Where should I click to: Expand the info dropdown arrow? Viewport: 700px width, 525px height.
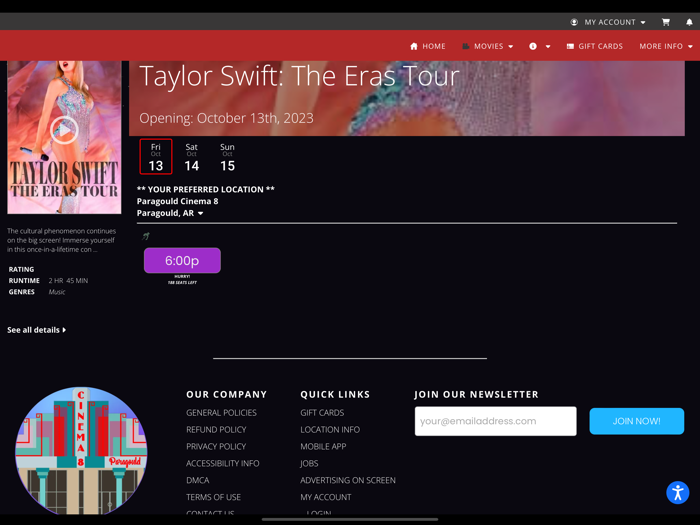[x=548, y=46]
